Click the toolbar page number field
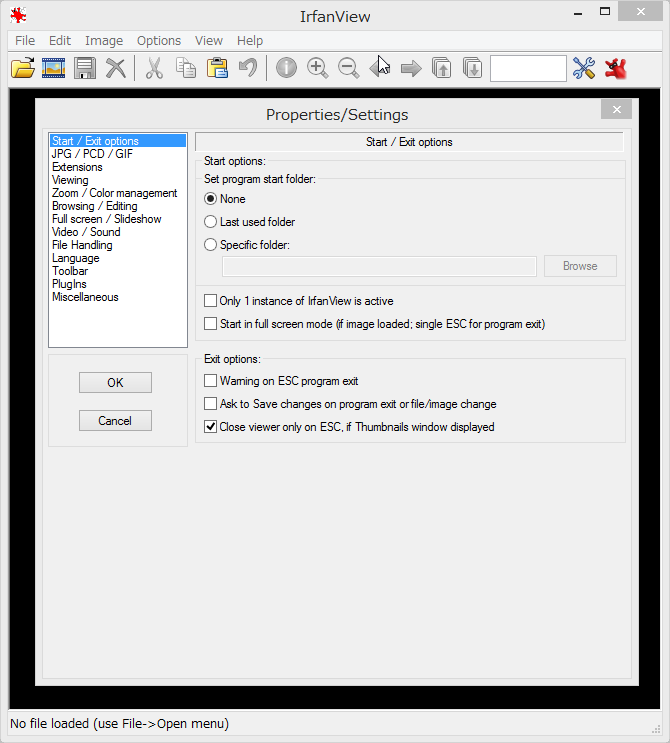 click(x=528, y=68)
